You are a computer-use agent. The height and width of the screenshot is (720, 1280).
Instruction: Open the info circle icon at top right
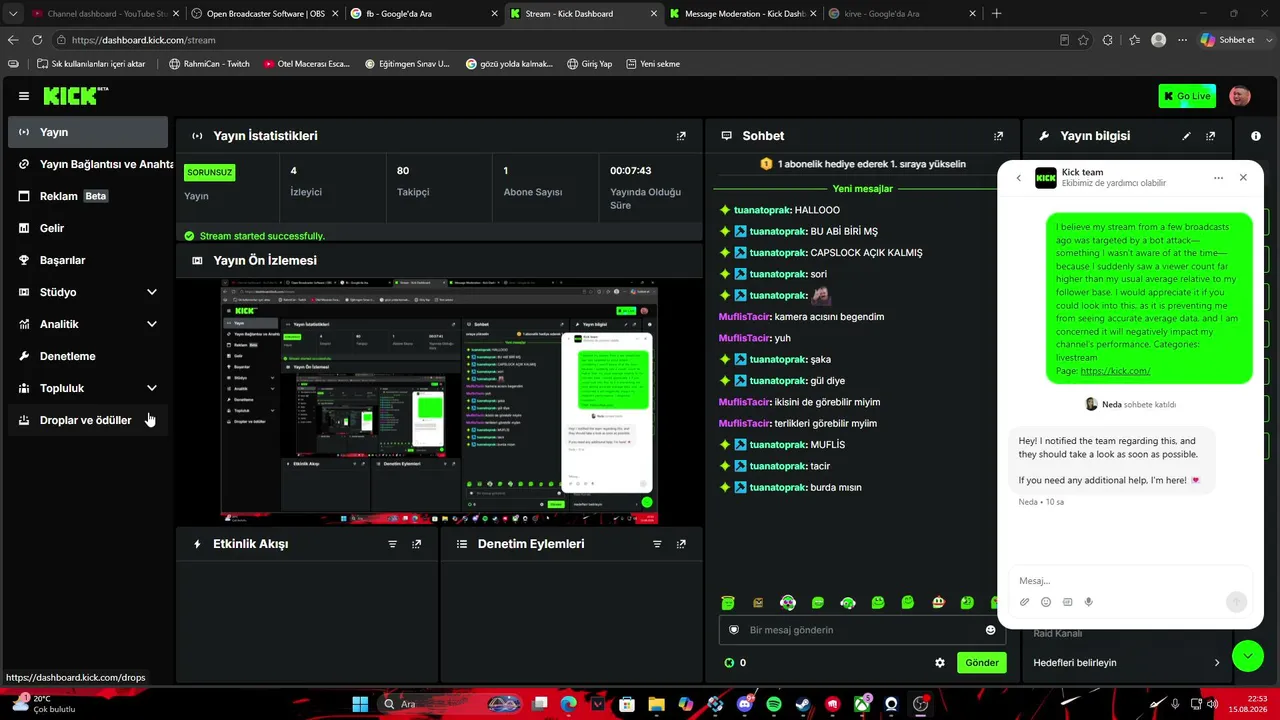[x=1256, y=136]
